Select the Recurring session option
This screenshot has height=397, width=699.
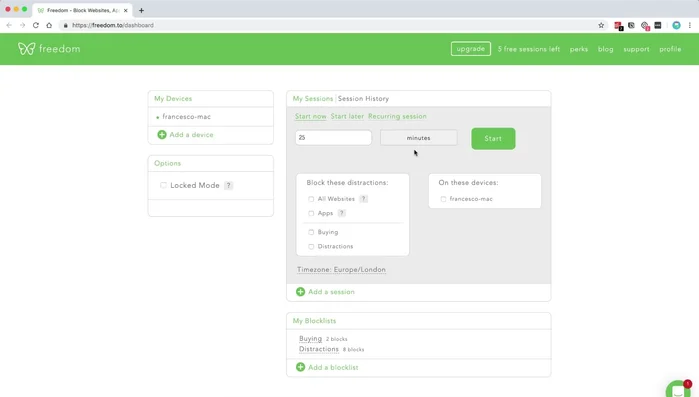pos(397,116)
